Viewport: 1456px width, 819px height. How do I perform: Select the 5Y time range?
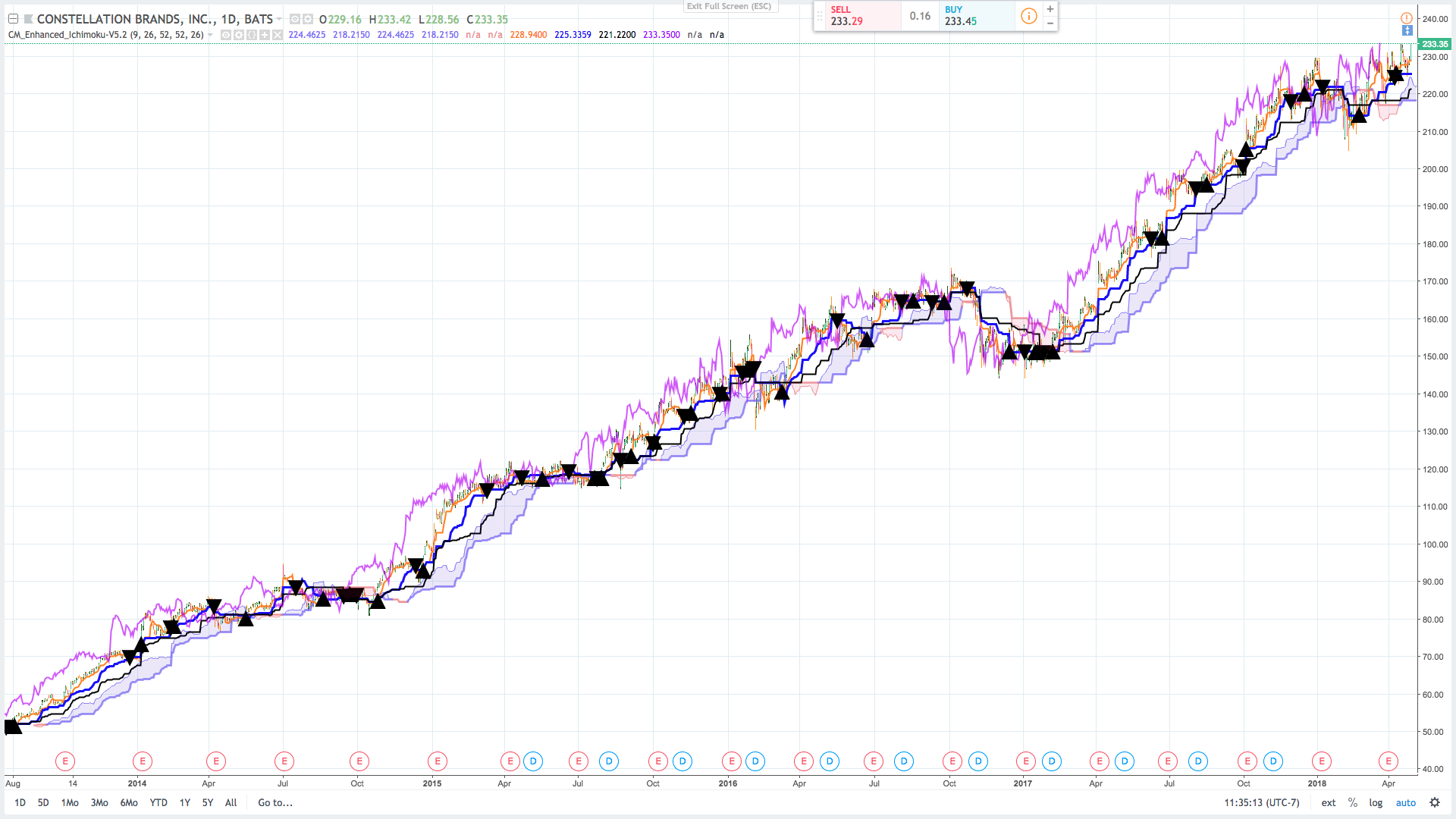(208, 802)
